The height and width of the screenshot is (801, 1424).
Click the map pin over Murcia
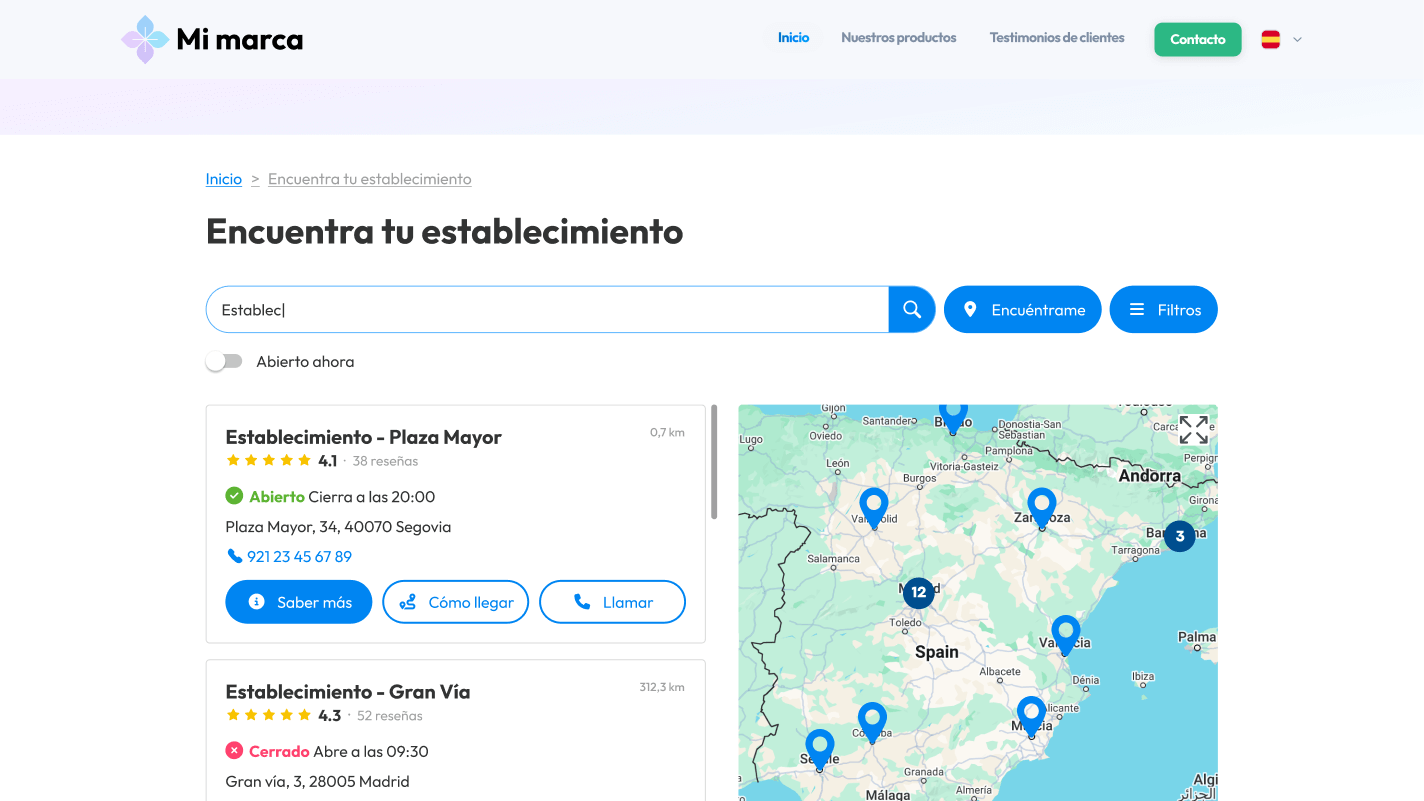coord(1032,716)
